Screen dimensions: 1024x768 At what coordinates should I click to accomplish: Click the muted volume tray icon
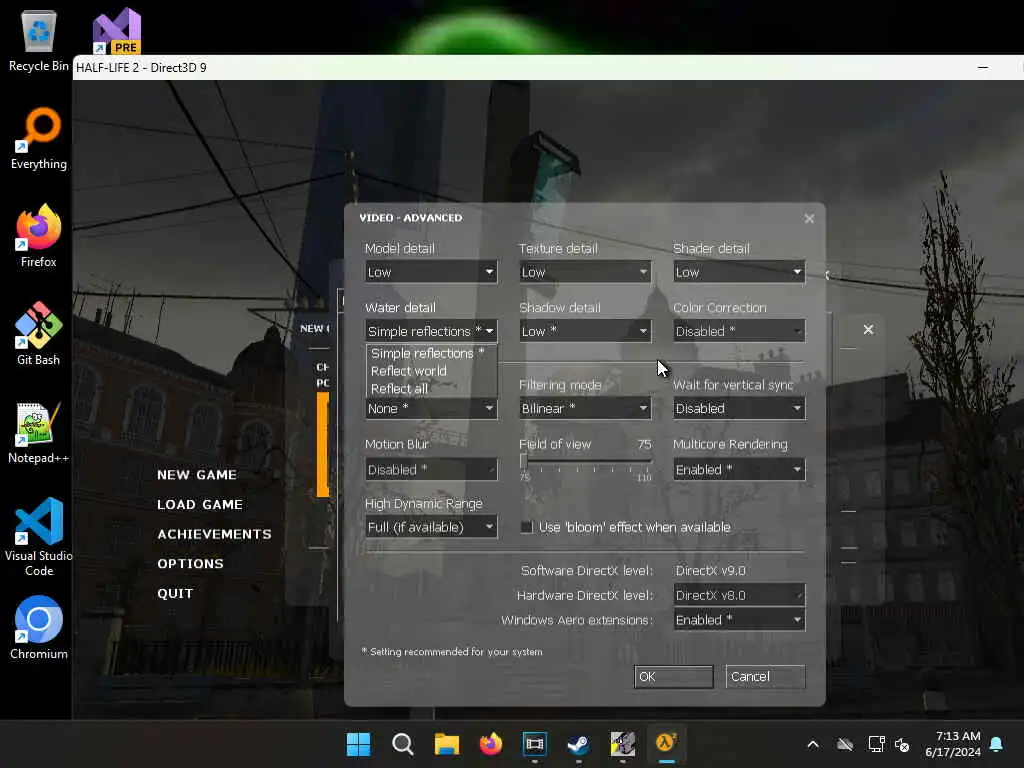(x=903, y=744)
